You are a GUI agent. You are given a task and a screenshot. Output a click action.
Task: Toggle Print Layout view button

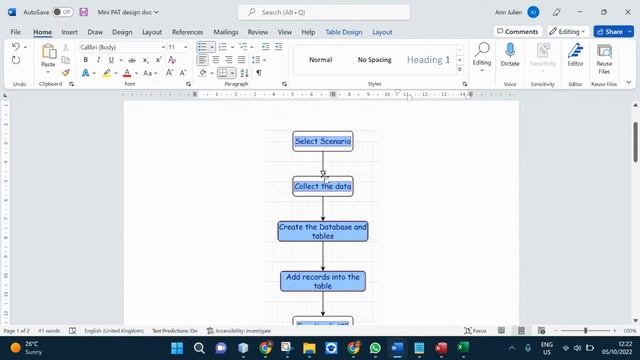coord(521,331)
